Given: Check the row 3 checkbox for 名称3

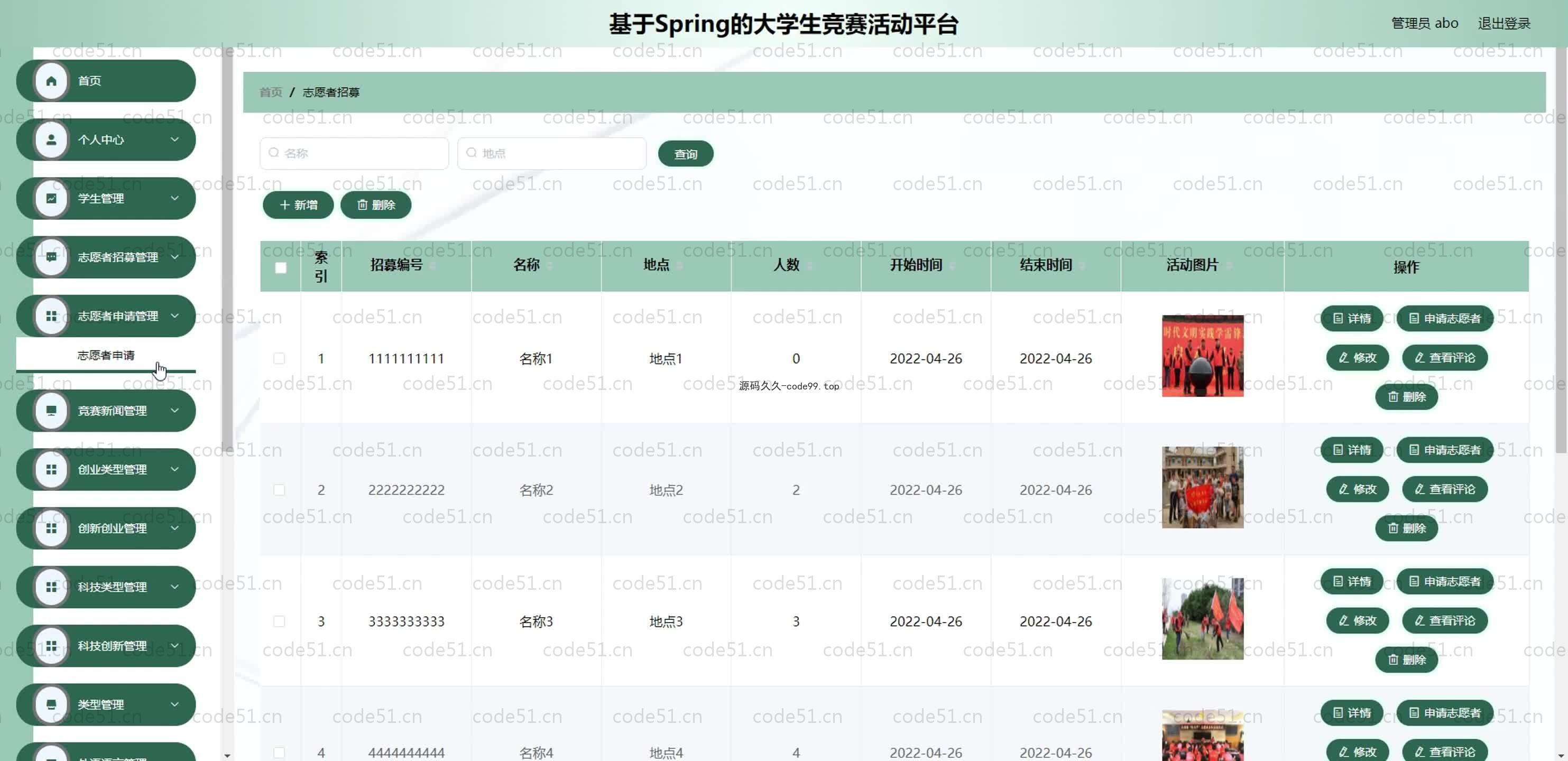Looking at the screenshot, I should tap(279, 621).
